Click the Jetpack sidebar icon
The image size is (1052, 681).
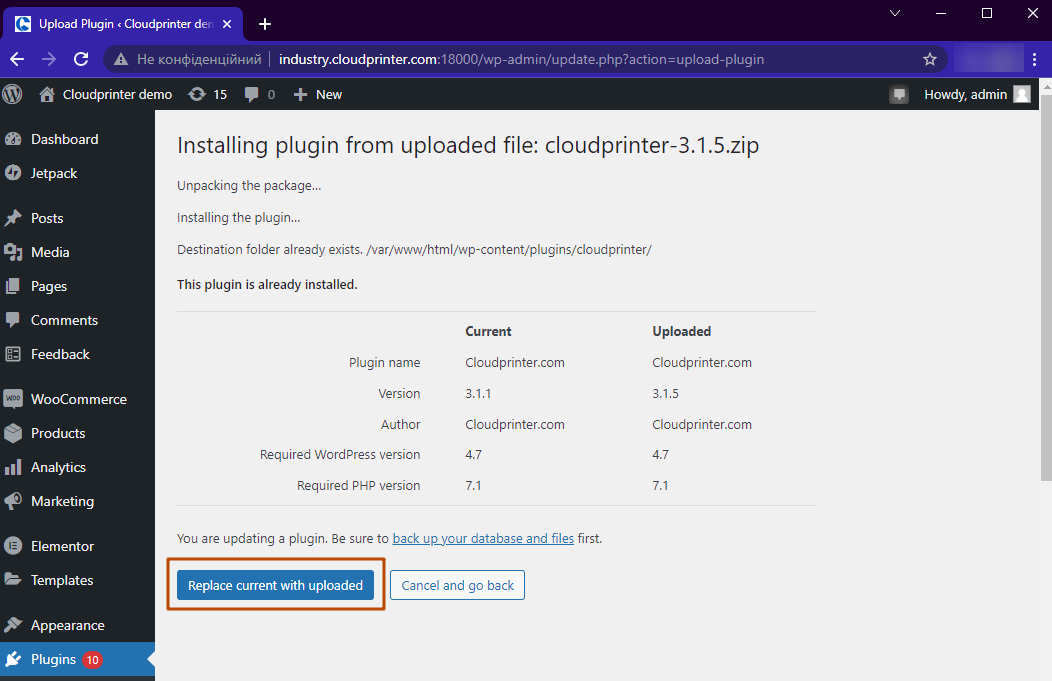[x=13, y=173]
